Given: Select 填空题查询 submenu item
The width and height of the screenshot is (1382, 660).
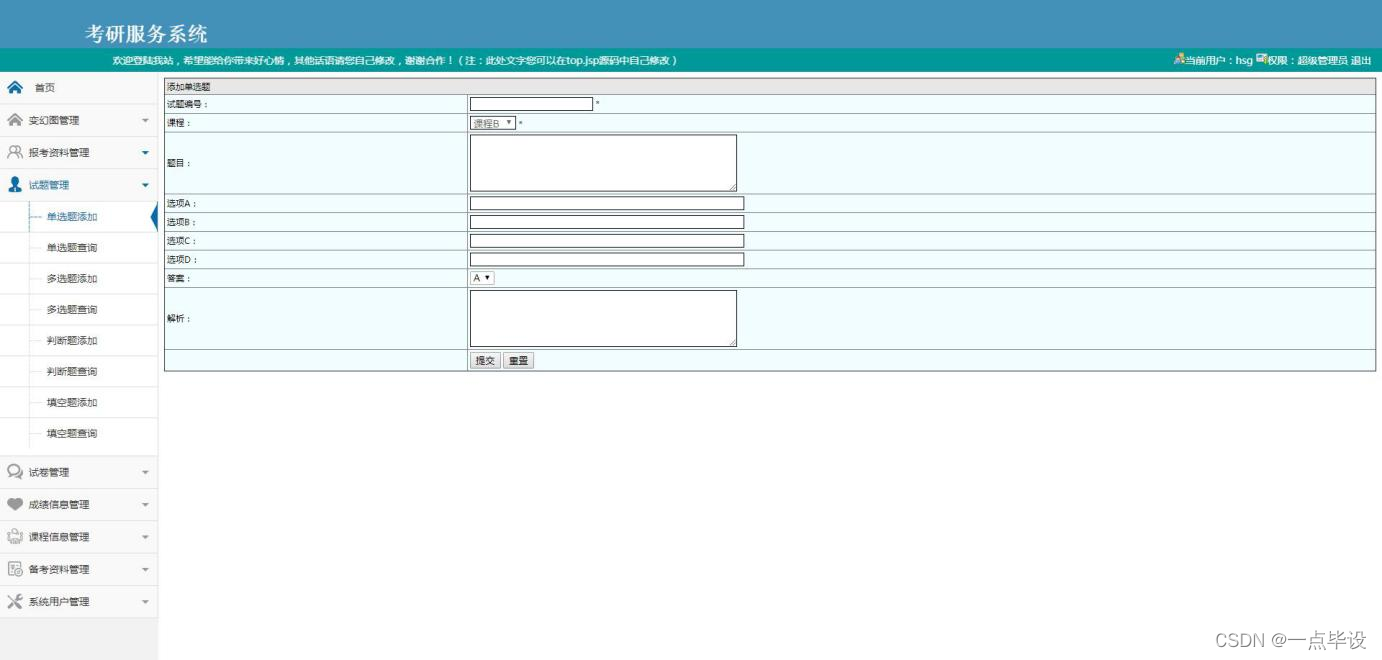Looking at the screenshot, I should click(x=72, y=434).
